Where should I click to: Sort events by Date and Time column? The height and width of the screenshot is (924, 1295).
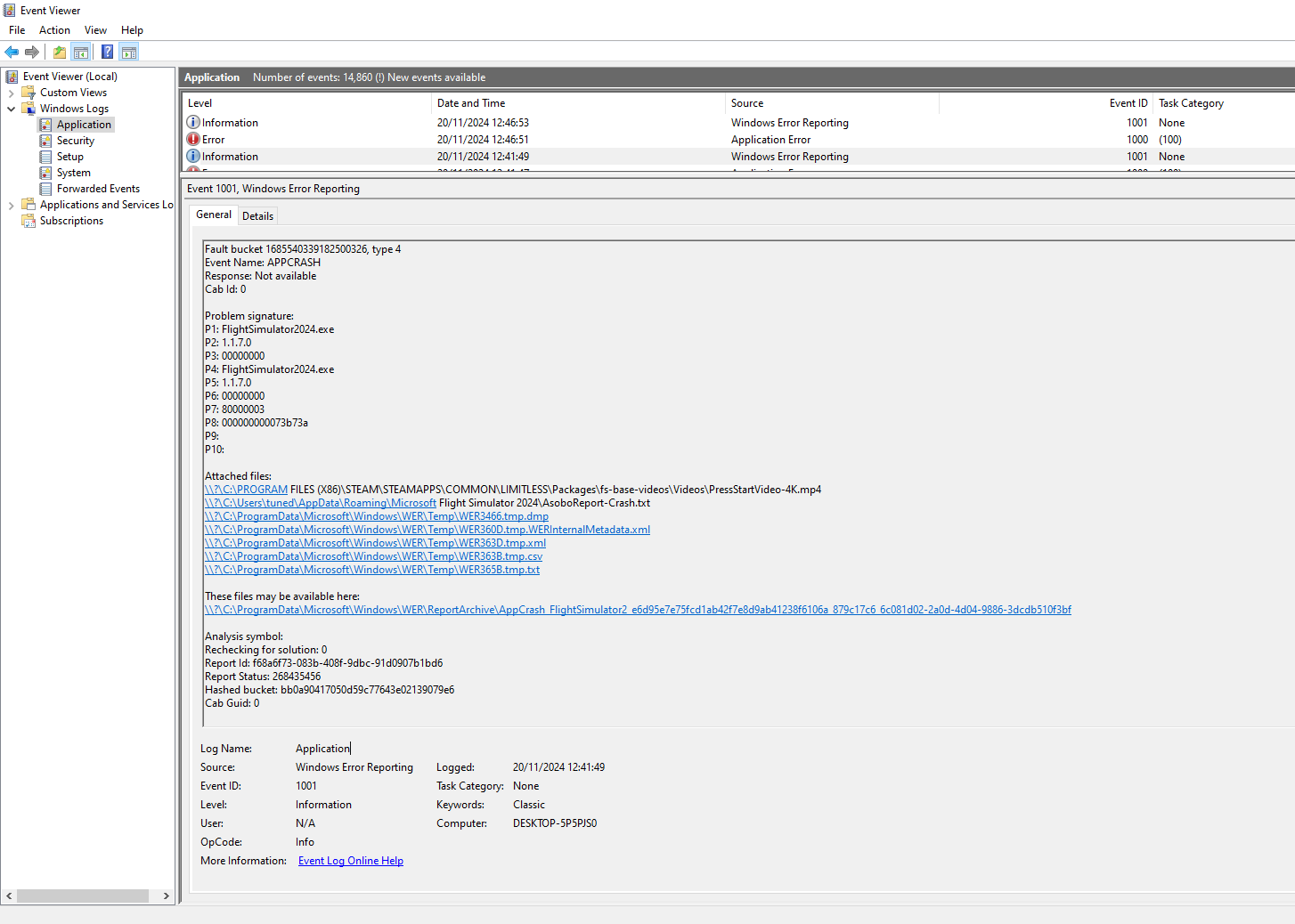pos(577,103)
